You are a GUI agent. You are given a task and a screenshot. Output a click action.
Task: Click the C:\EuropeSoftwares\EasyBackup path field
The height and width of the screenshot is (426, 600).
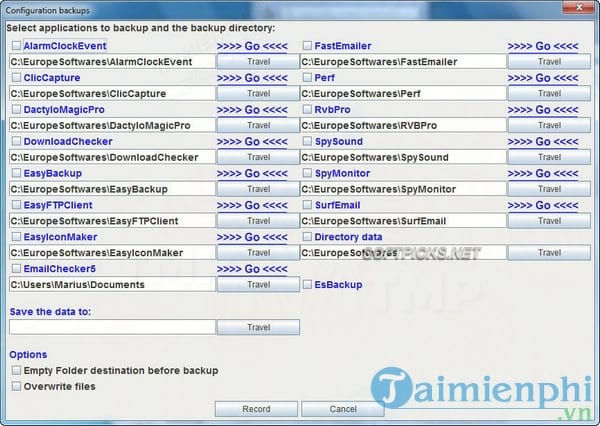coord(112,189)
